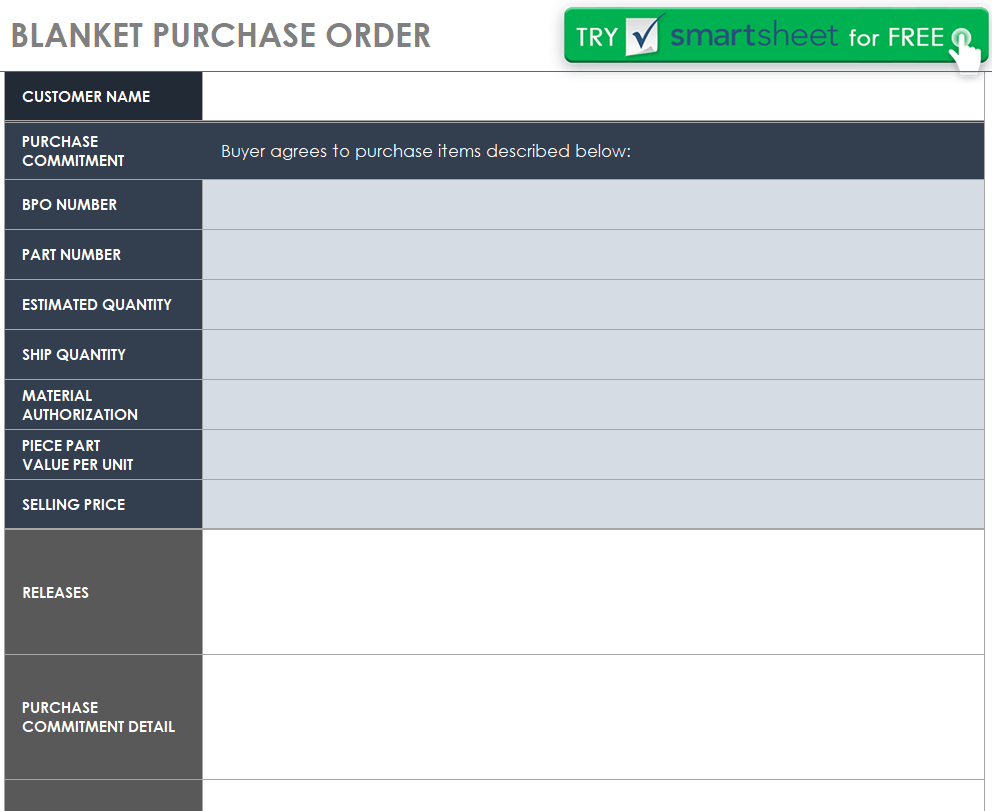Select the Purchase Commitment label cell
Screen dimensions: 992x811
(x=103, y=151)
